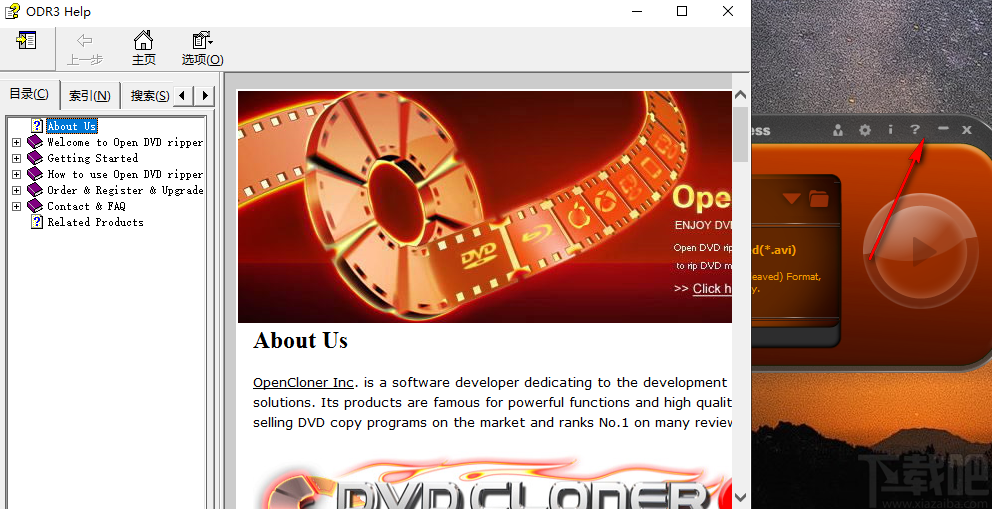
Task: Show previous tabs with the left arrow
Action: pyautogui.click(x=183, y=95)
